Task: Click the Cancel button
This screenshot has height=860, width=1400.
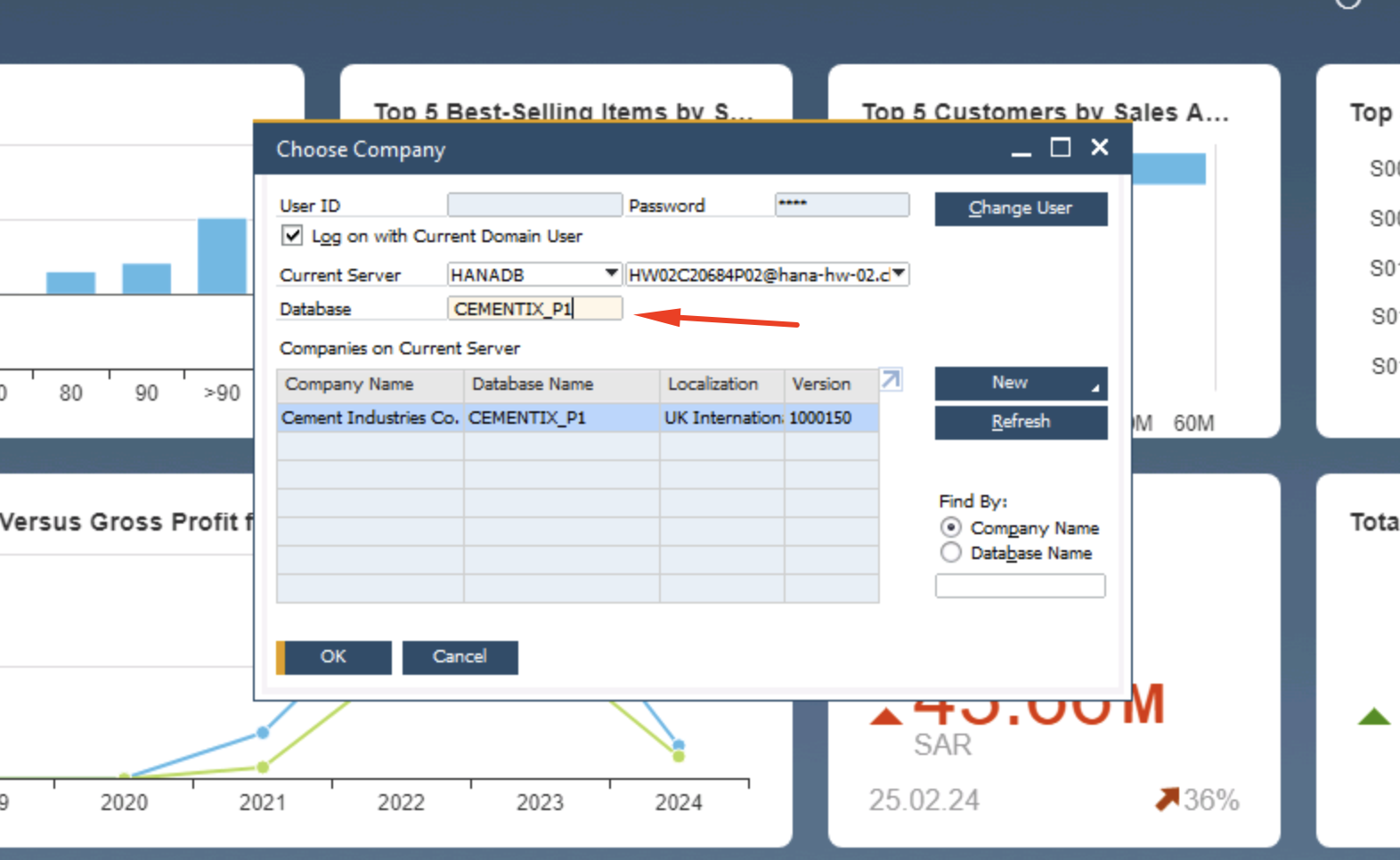Action: tap(460, 657)
